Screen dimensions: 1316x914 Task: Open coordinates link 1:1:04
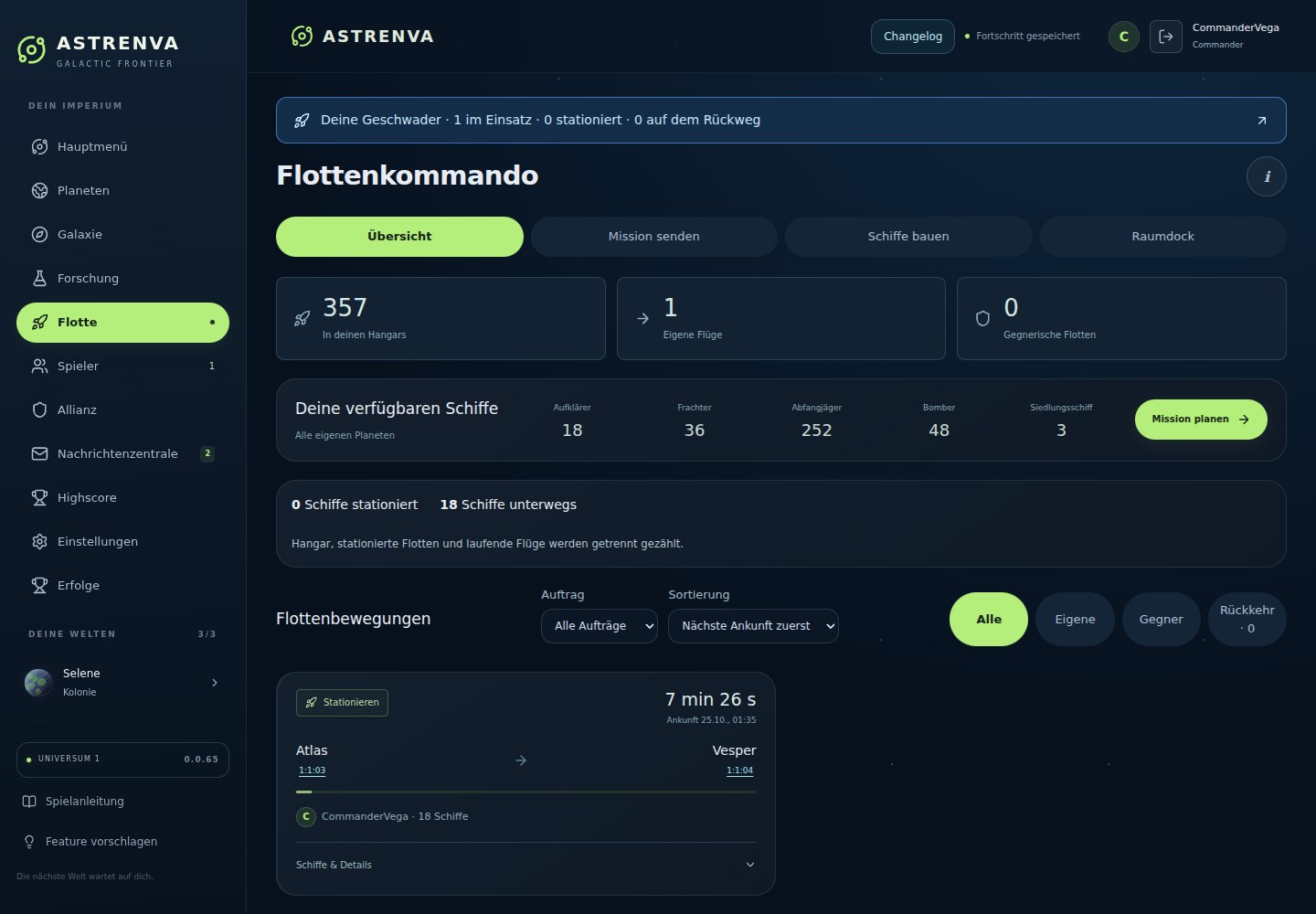coord(739,771)
